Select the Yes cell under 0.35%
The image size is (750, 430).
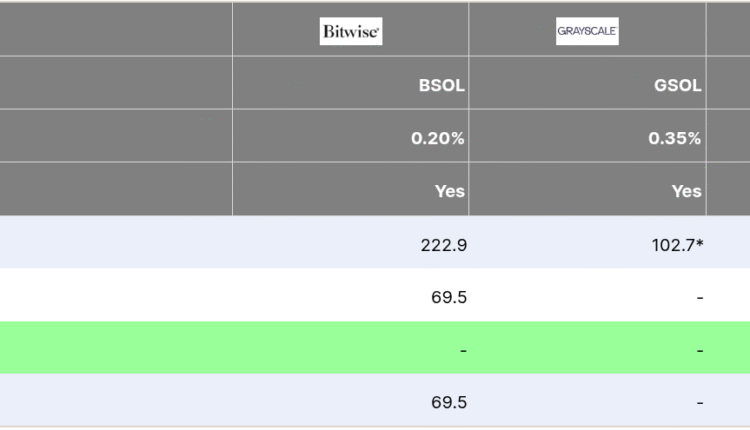pyautogui.click(x=686, y=190)
